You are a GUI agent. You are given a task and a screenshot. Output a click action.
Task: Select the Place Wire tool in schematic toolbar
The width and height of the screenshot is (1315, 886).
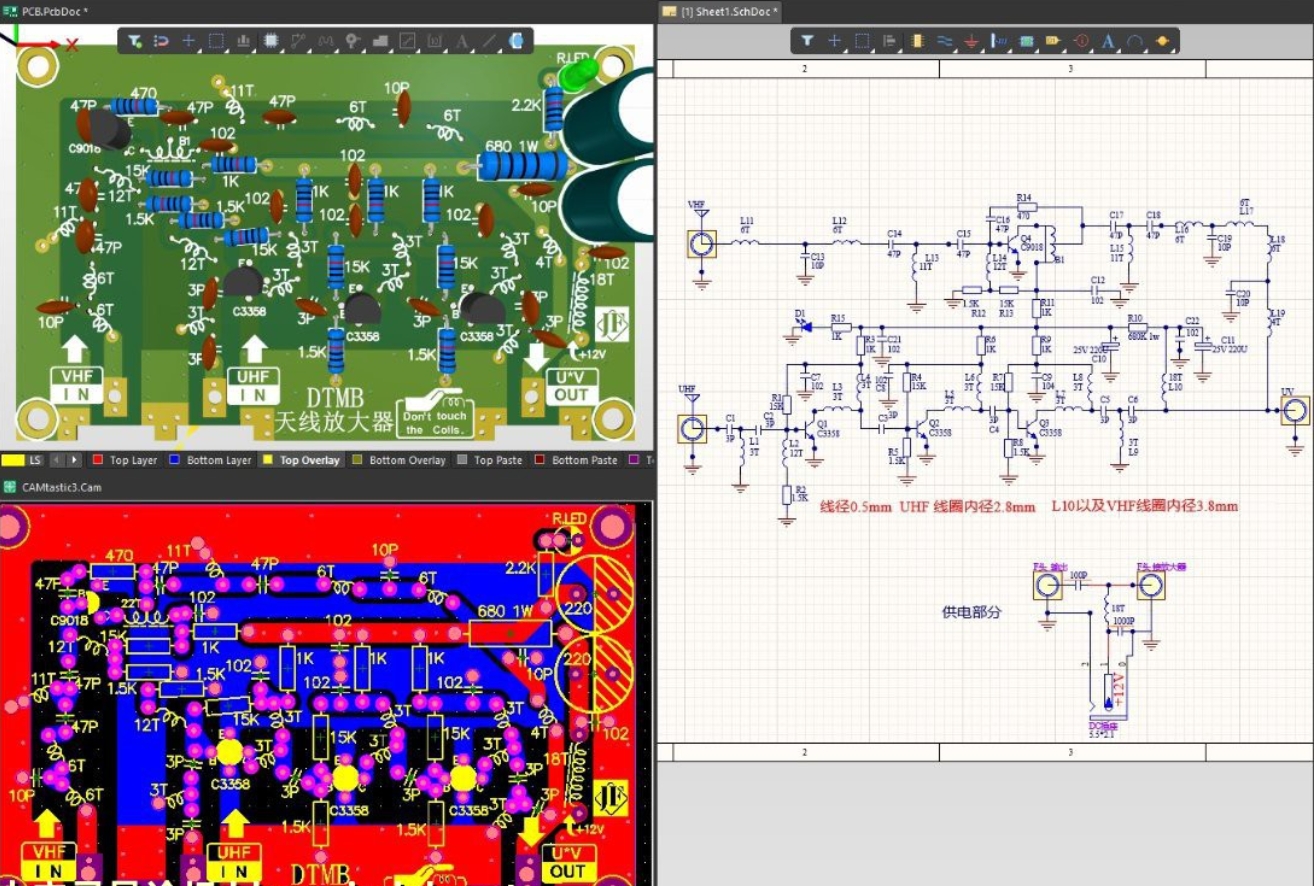point(944,41)
